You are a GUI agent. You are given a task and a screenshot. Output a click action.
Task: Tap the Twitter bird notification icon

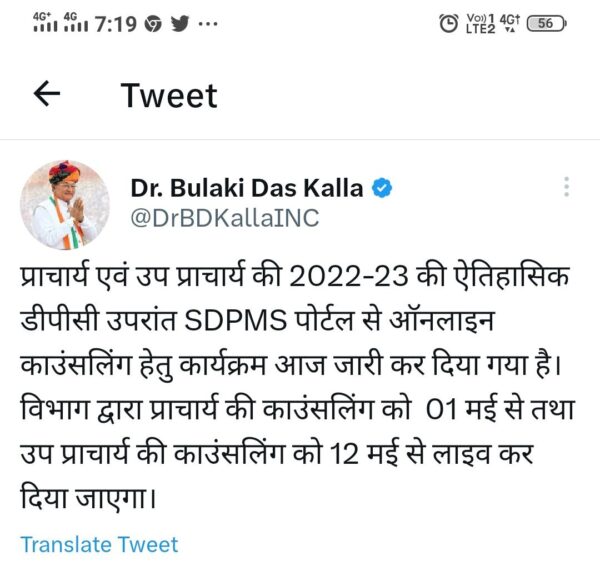180,24
